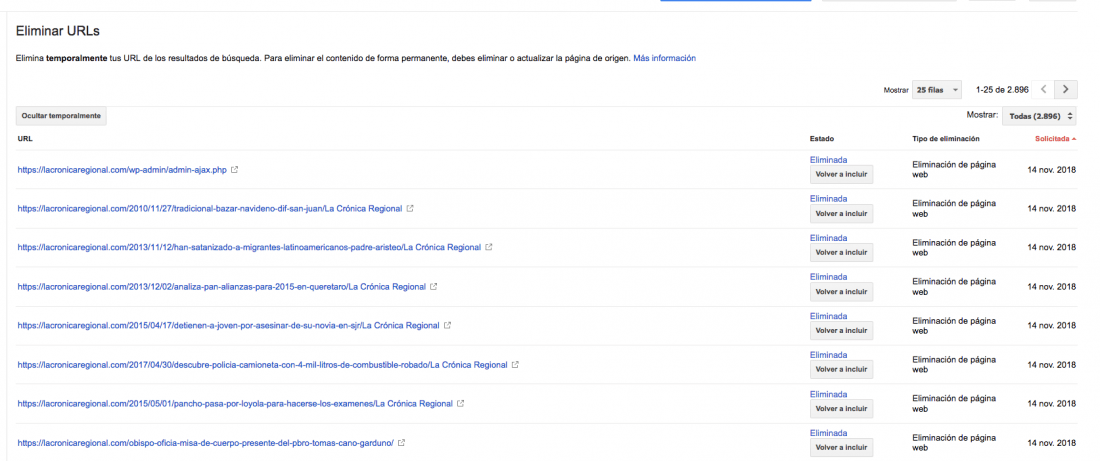Click Eliminada status for obispo-oficia-misa row
The image size is (1100, 461).
click(x=829, y=433)
